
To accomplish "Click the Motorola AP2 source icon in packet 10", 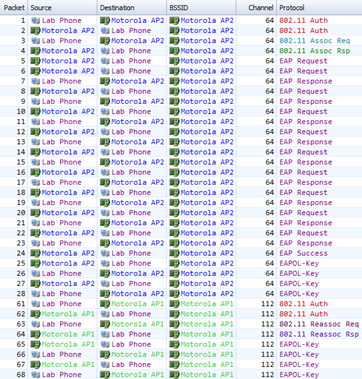I will coord(35,112).
